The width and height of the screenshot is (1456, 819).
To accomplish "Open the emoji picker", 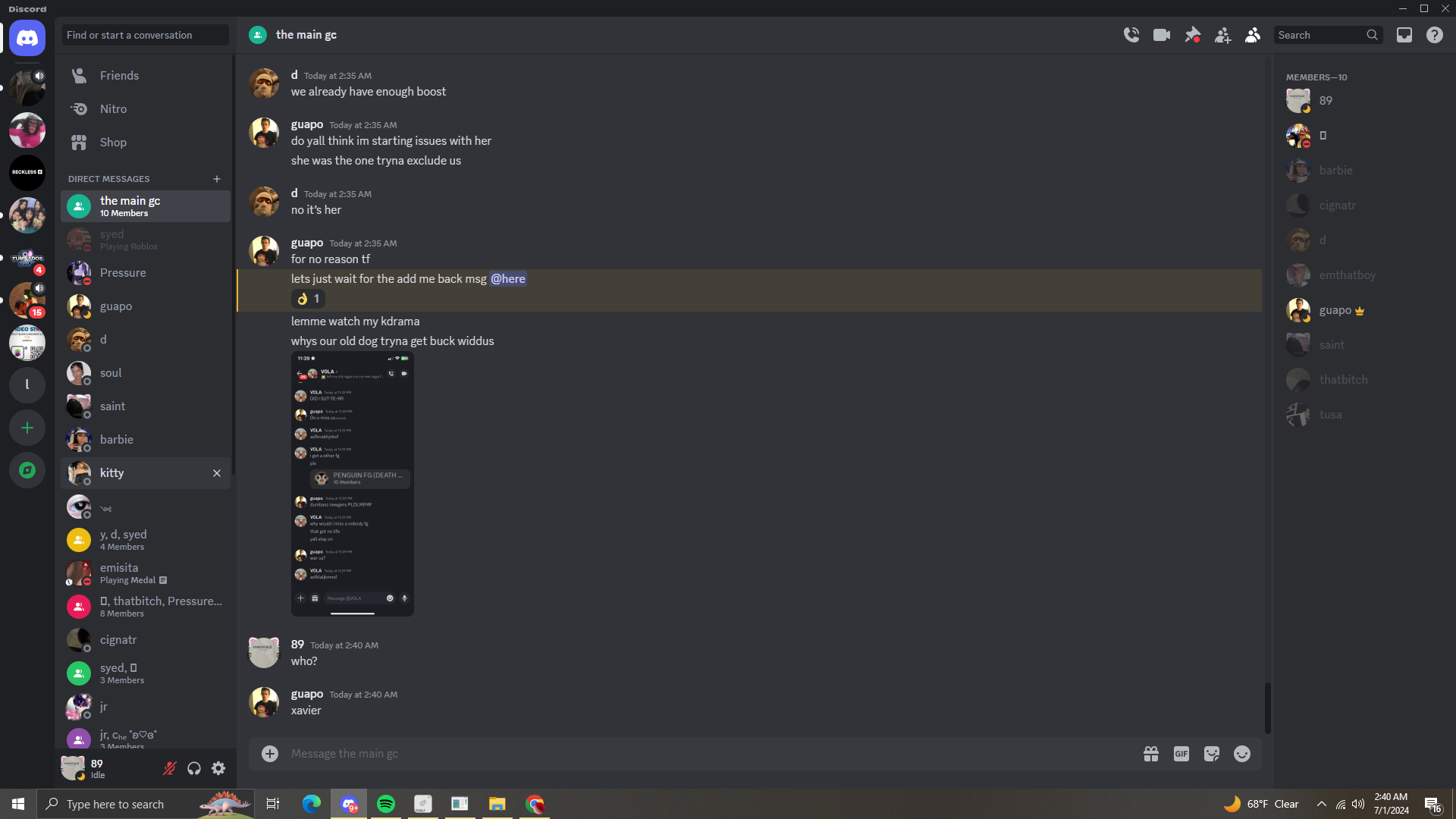I will click(x=1242, y=754).
